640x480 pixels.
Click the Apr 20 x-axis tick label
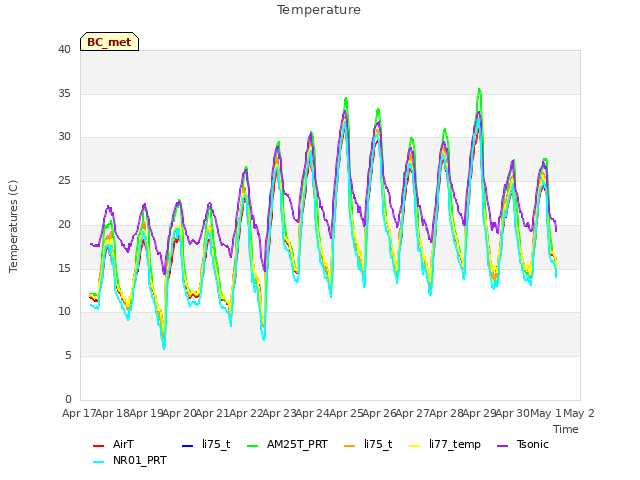(179, 413)
